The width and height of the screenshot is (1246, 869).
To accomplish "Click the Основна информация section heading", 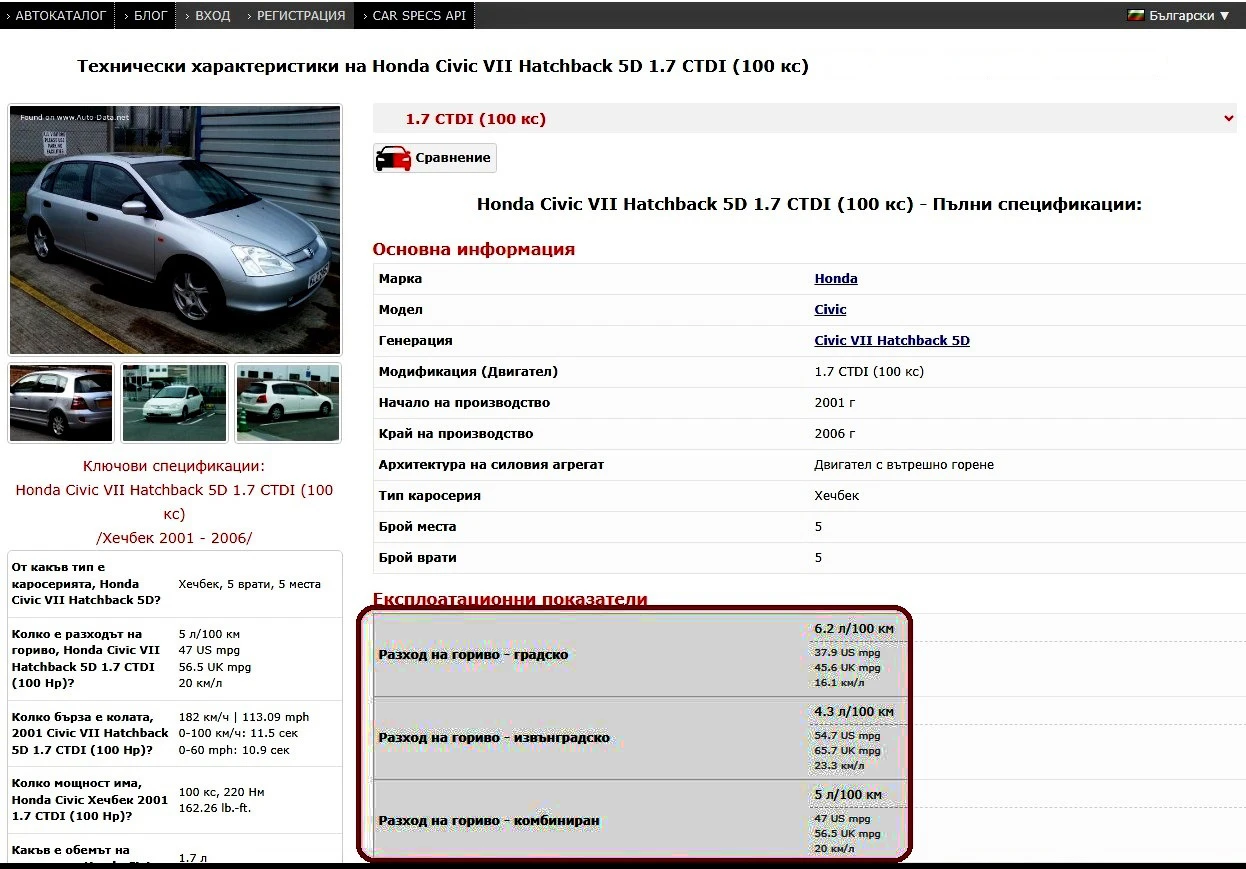I will click(474, 249).
